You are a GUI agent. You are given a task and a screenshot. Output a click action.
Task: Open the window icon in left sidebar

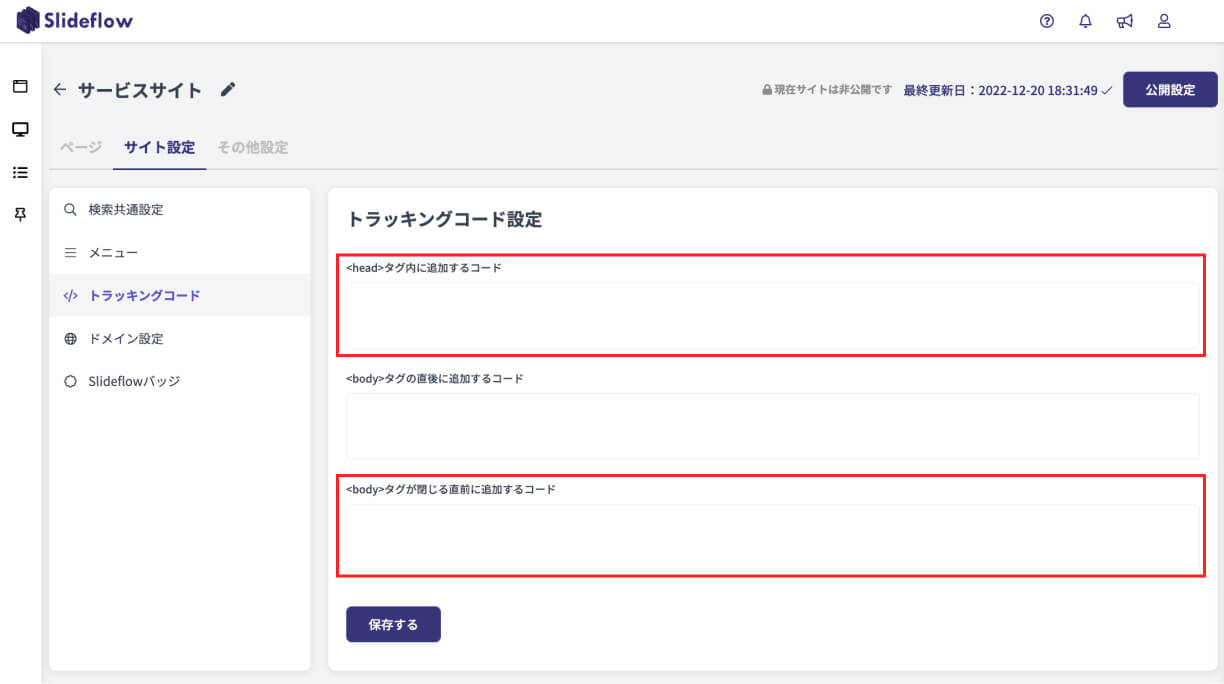pos(20,86)
